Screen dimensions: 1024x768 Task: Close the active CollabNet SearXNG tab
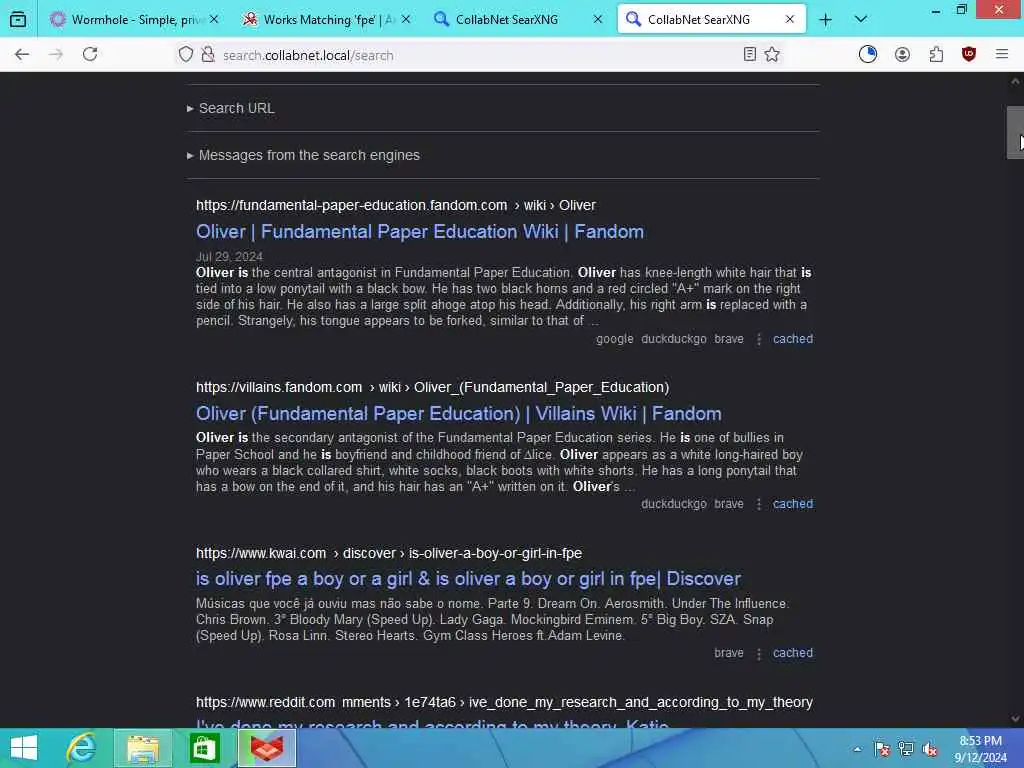(x=790, y=20)
